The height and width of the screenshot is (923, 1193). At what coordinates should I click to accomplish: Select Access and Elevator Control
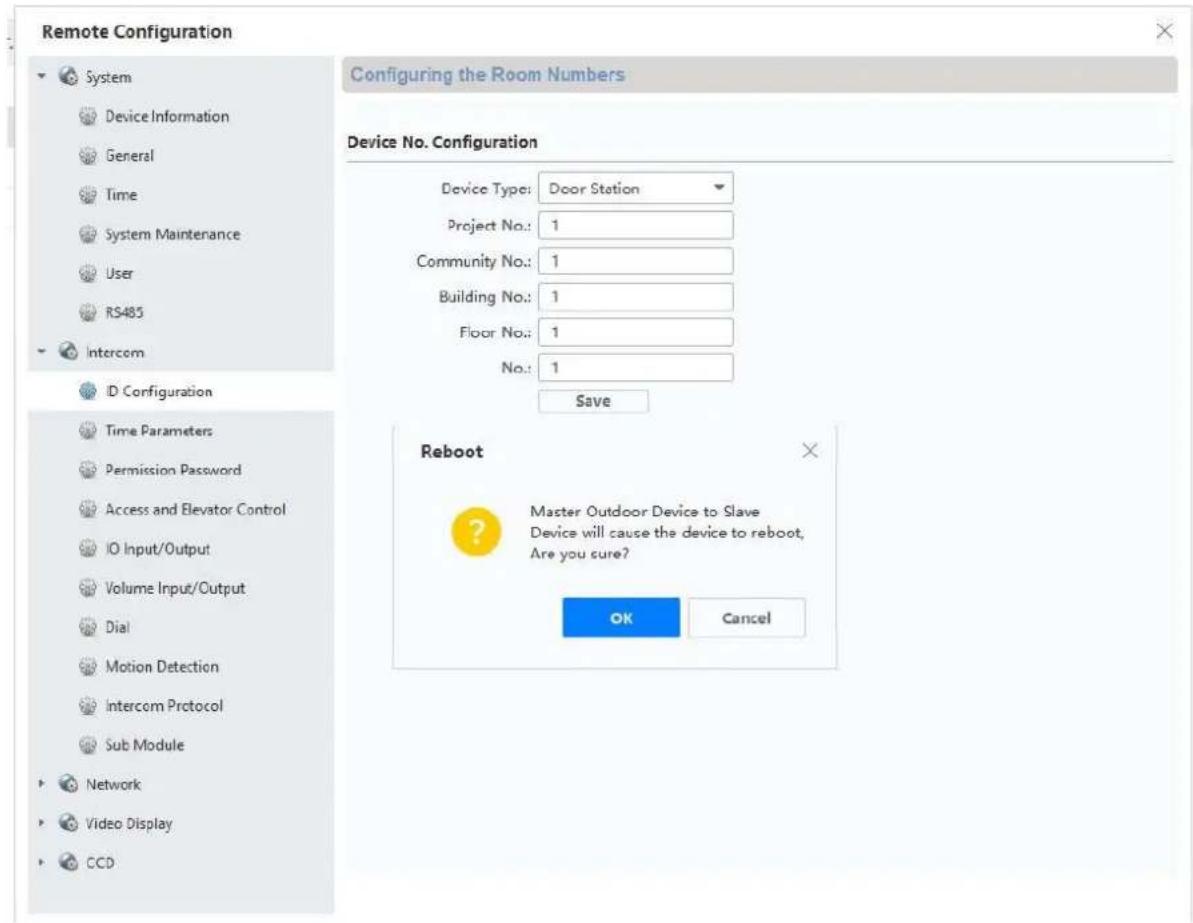(196, 509)
